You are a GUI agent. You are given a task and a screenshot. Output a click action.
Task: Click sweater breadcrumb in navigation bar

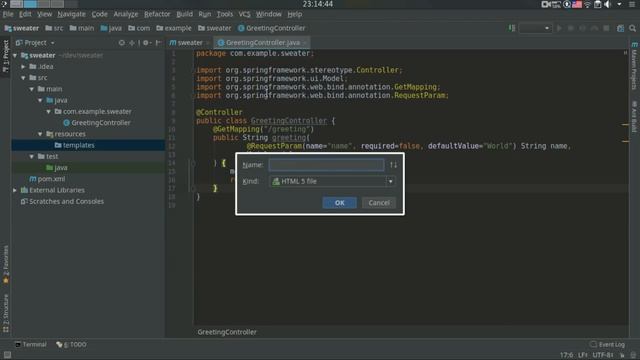[21, 28]
